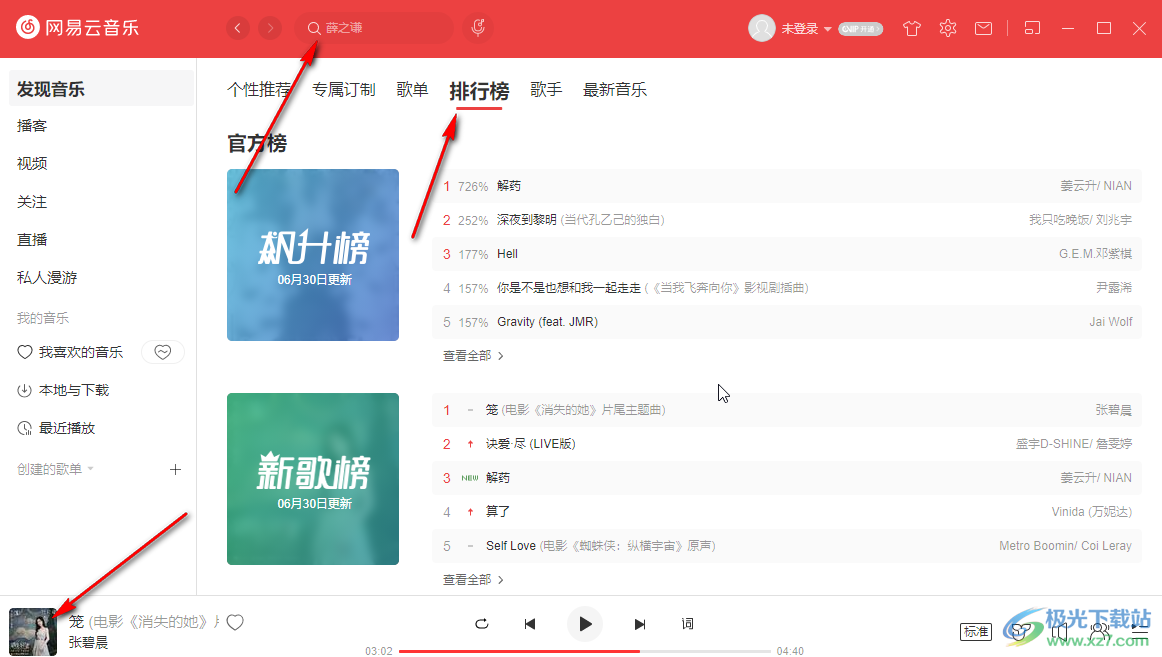Toggle the loop play mode icon
1162x657 pixels.
tap(482, 624)
